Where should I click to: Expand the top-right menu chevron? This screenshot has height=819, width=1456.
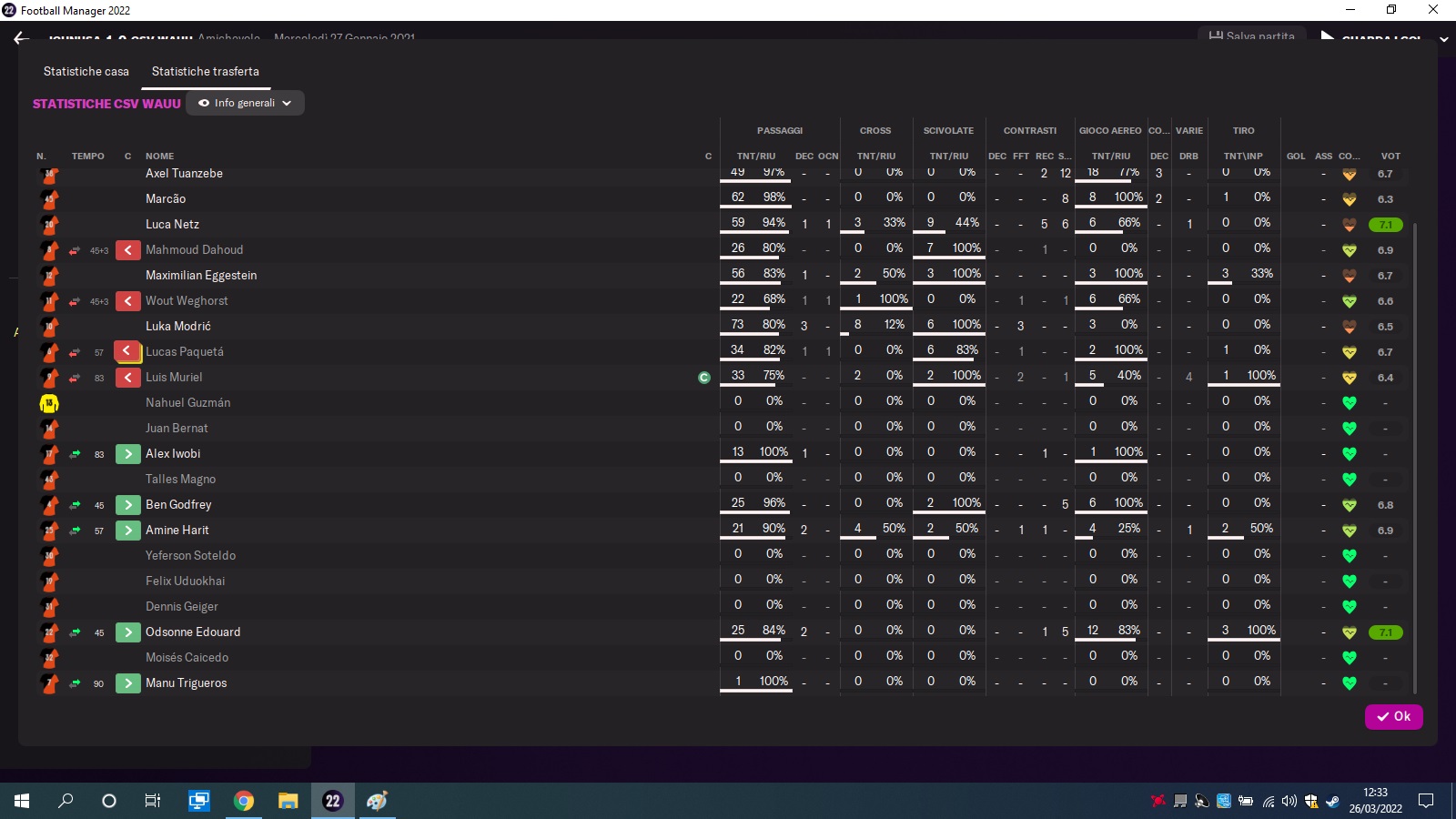tap(1443, 39)
